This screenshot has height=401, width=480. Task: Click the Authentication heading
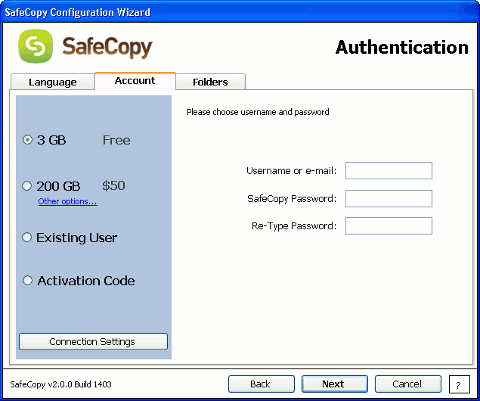pos(402,47)
